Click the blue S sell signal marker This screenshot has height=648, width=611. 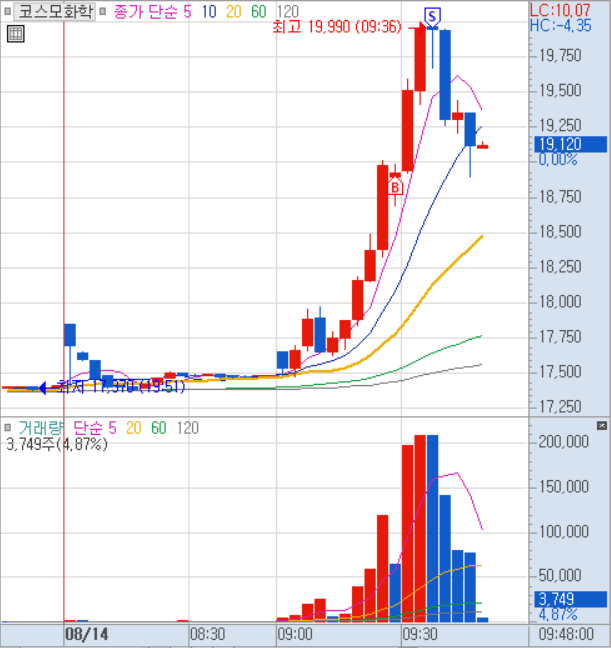pos(432,16)
